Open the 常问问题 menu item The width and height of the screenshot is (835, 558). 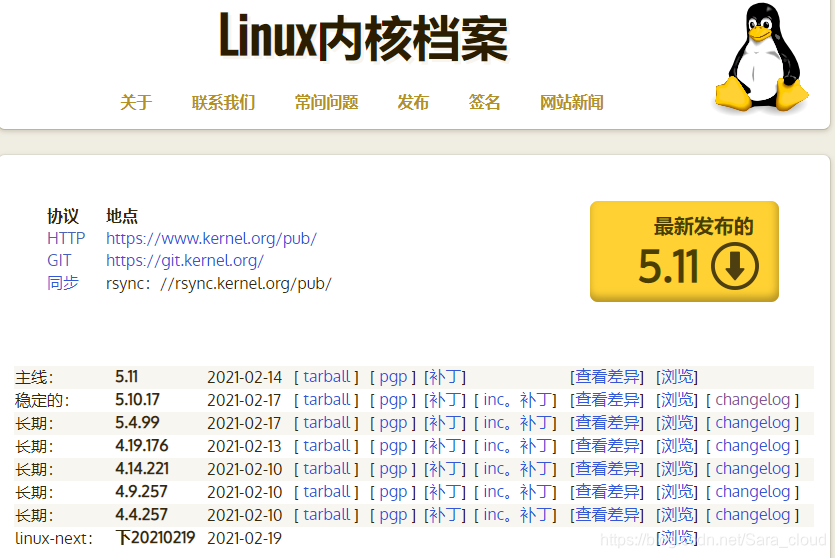click(326, 102)
